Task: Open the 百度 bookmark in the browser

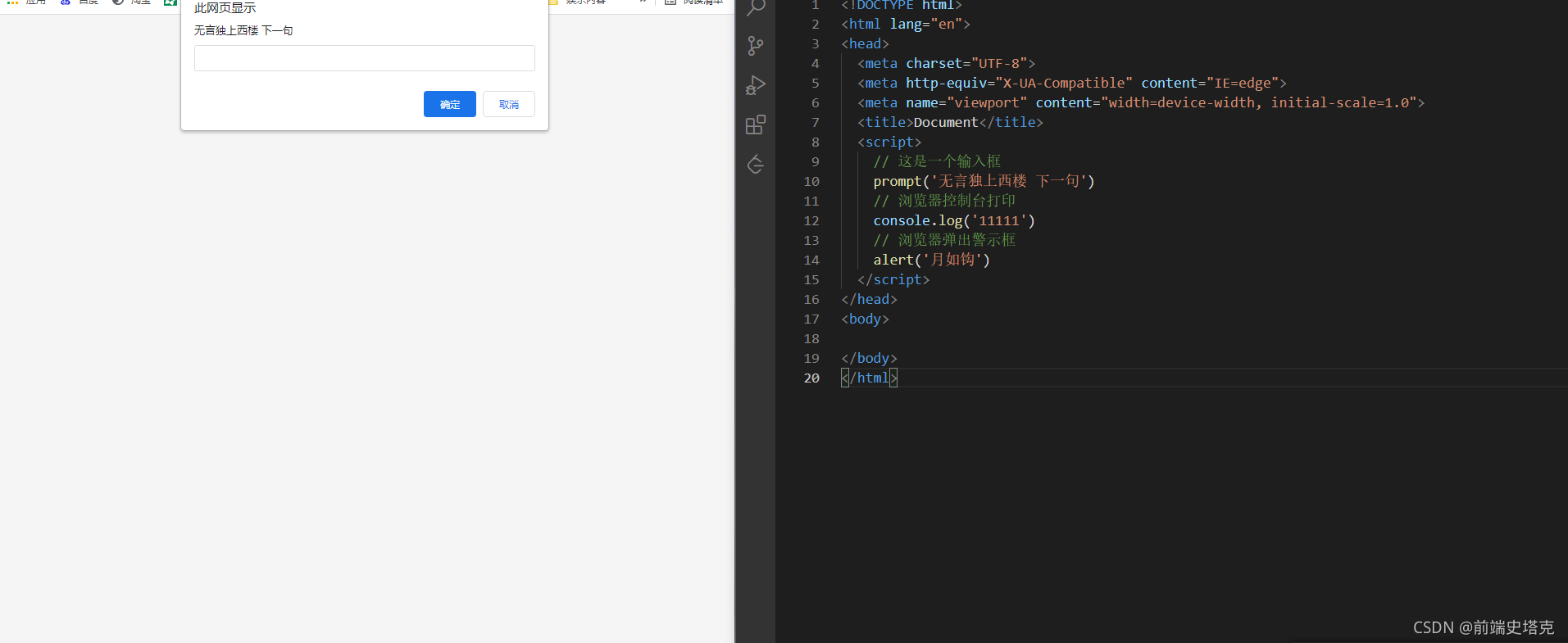Action: (x=80, y=2)
